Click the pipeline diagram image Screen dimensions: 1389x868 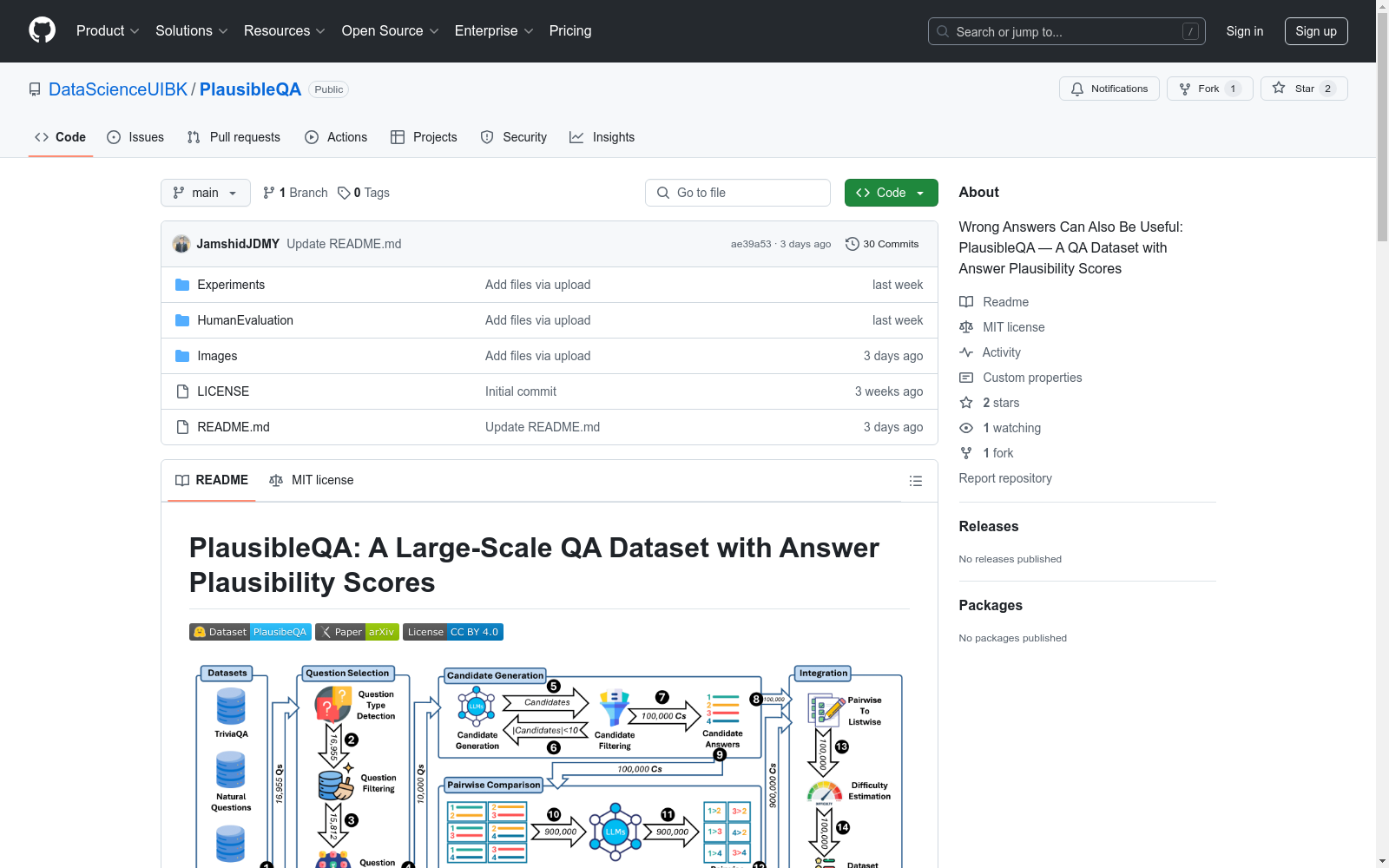[x=550, y=766]
